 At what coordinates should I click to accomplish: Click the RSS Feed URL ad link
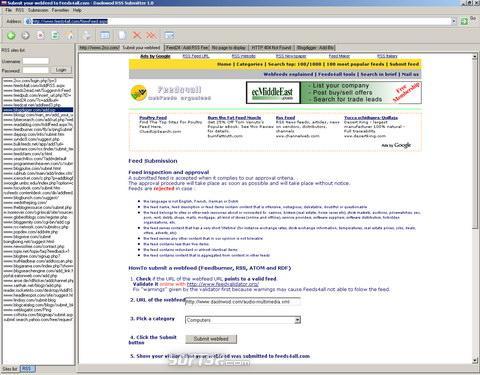(196, 56)
